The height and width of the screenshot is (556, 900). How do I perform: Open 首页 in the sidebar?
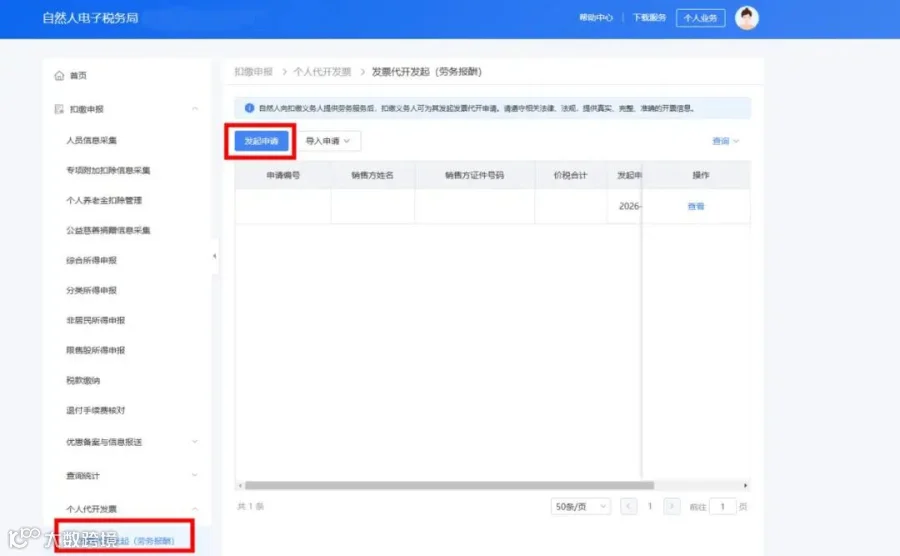tap(78, 76)
